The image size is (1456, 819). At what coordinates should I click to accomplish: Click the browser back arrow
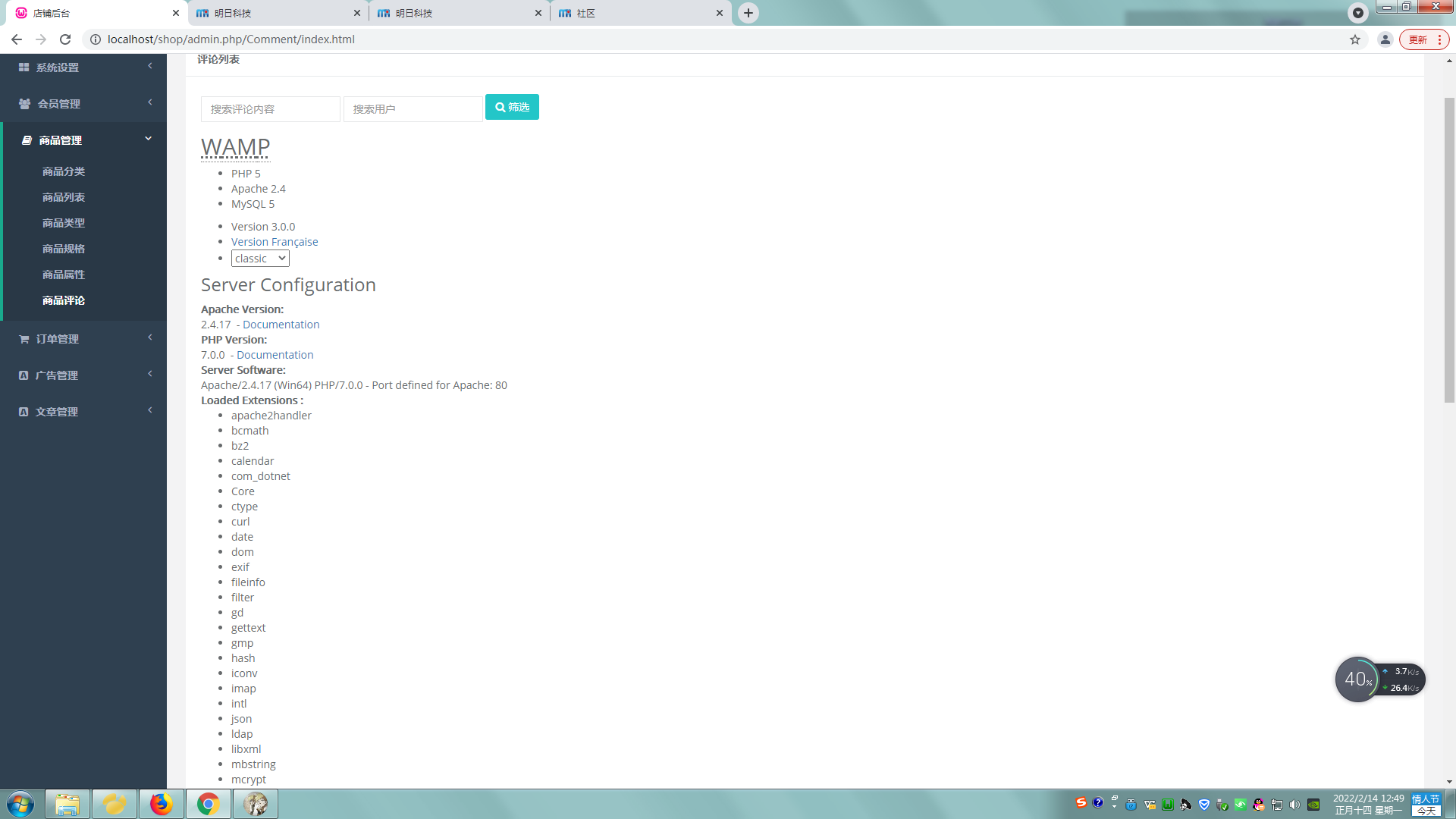coord(17,39)
